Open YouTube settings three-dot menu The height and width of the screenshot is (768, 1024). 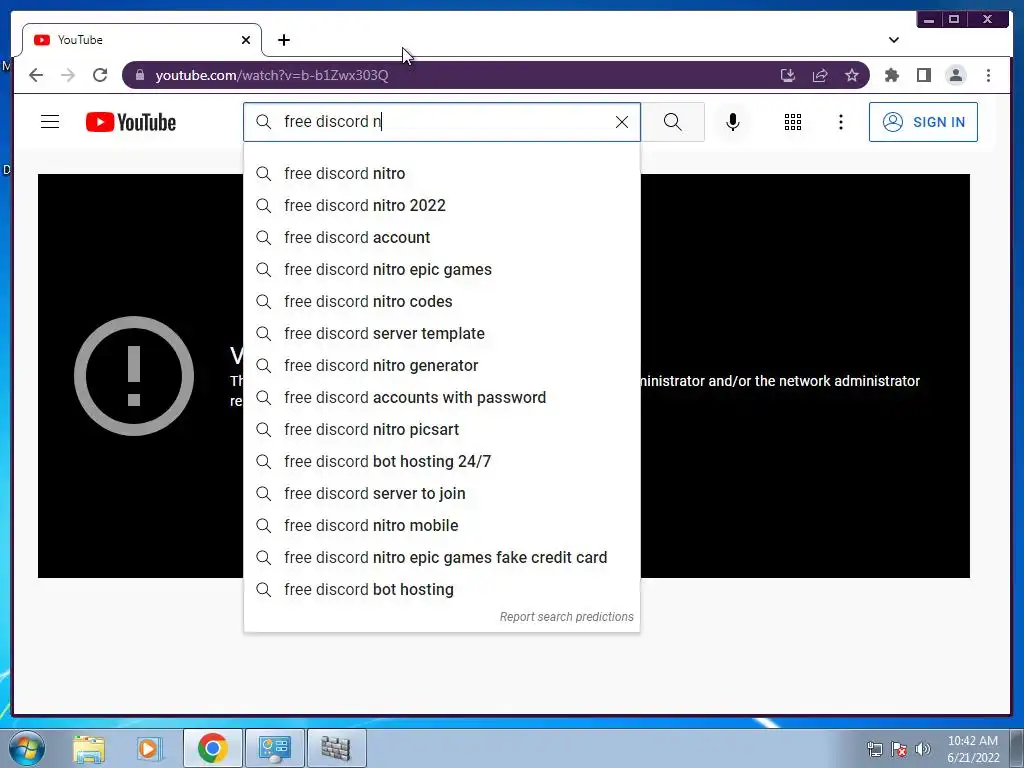pos(840,122)
